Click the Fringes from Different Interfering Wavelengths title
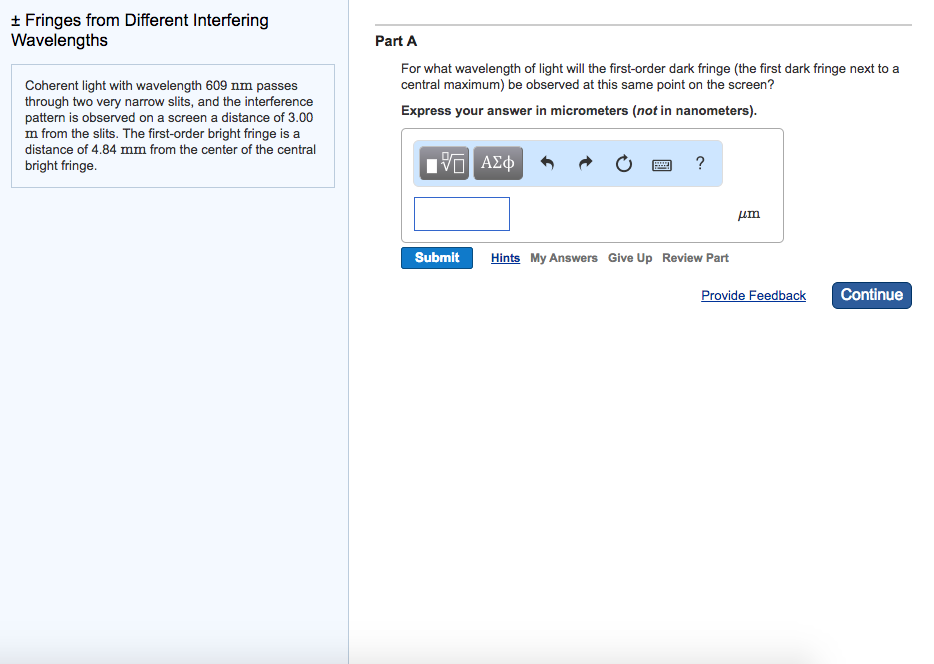The width and height of the screenshot is (934, 664). pos(140,30)
